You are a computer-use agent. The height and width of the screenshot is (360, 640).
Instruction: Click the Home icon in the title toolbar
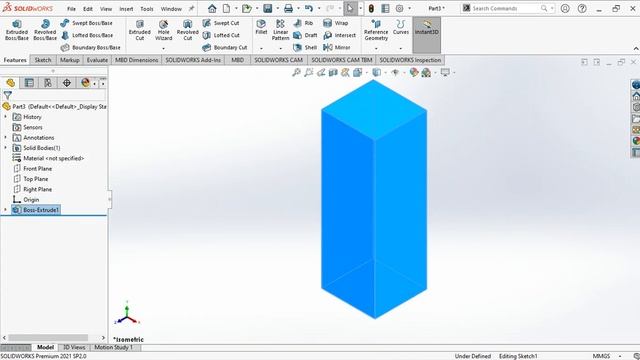click(212, 9)
